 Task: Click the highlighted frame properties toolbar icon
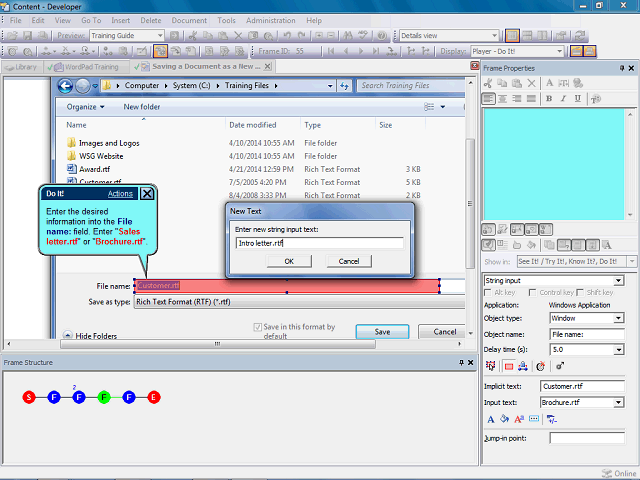click(160, 51)
